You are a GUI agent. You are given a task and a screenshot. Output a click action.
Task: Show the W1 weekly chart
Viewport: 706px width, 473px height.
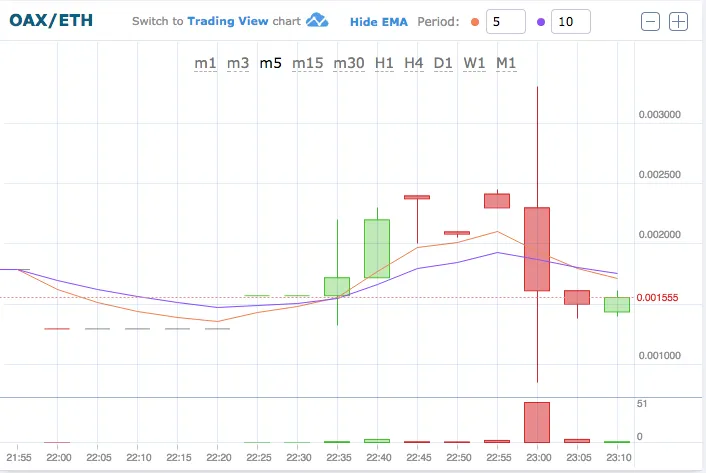[475, 63]
